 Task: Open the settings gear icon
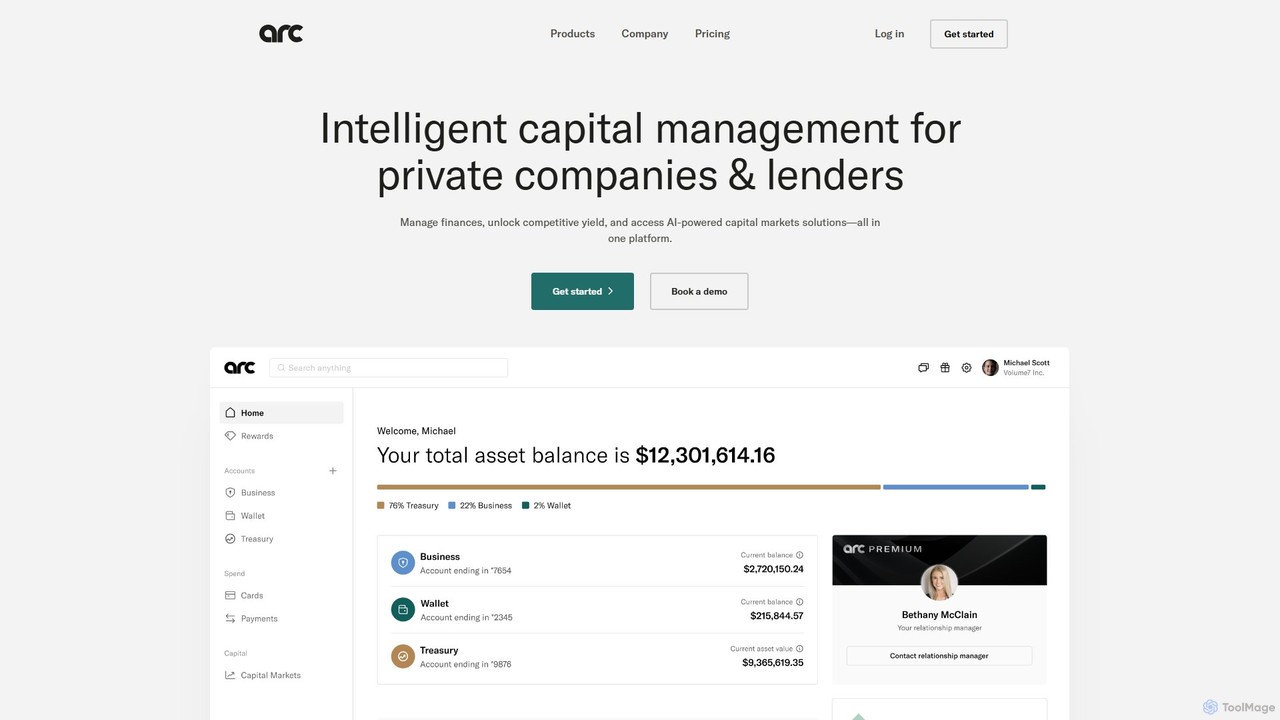966,368
